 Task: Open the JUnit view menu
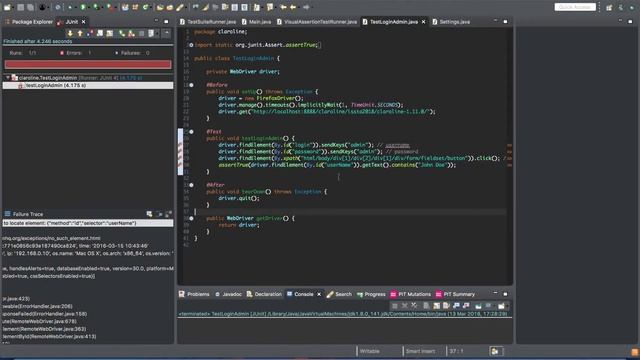[x=166, y=33]
